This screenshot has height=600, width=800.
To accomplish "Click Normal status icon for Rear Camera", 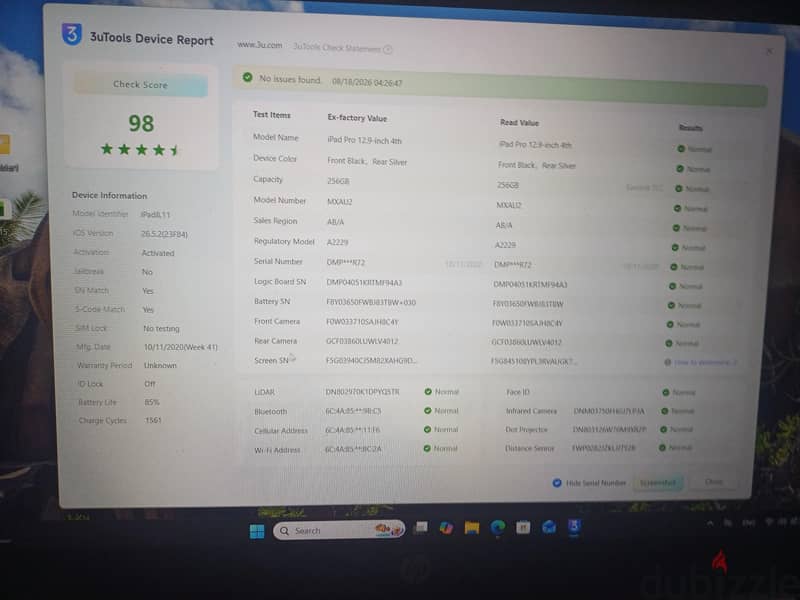I will pyautogui.click(x=668, y=343).
